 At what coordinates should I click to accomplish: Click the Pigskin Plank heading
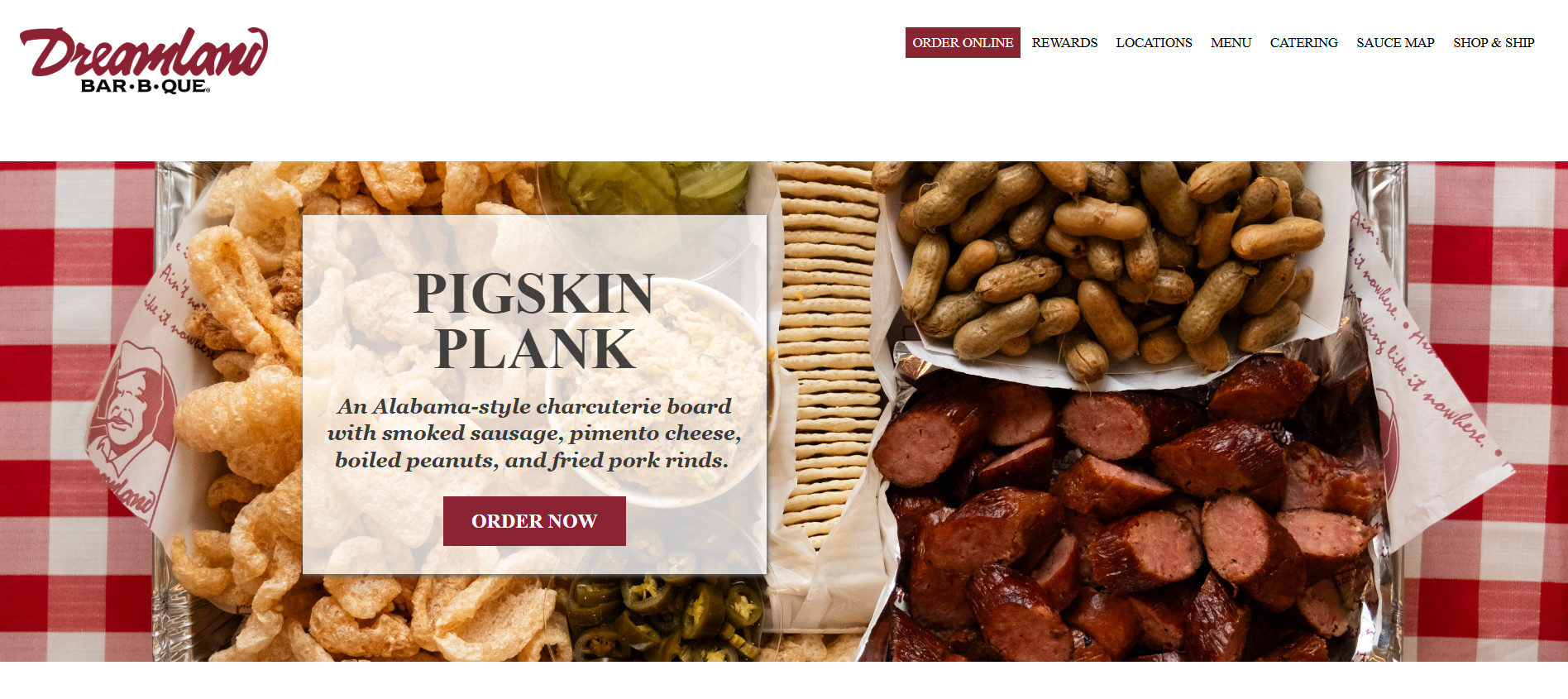[x=534, y=321]
